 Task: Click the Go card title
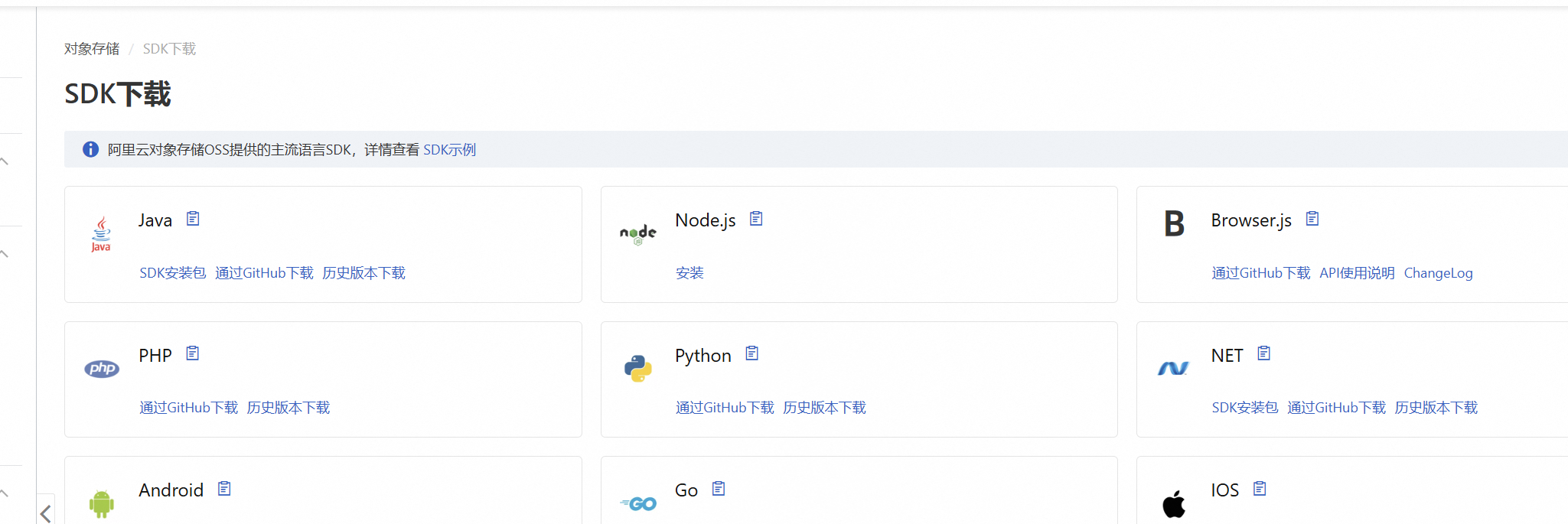tap(686, 490)
